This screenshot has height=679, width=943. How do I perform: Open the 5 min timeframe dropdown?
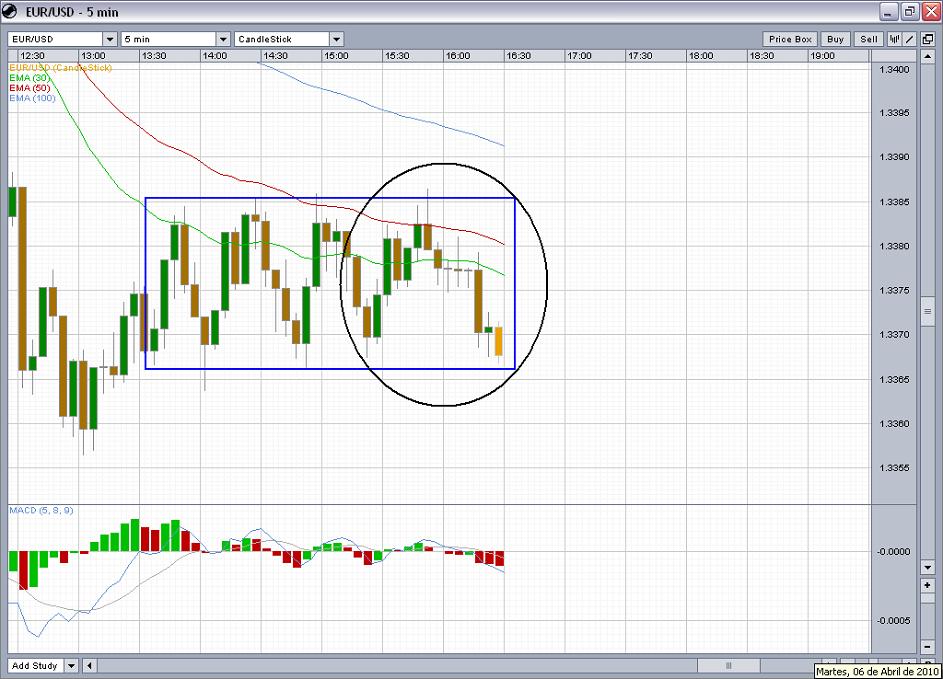click(x=223, y=39)
